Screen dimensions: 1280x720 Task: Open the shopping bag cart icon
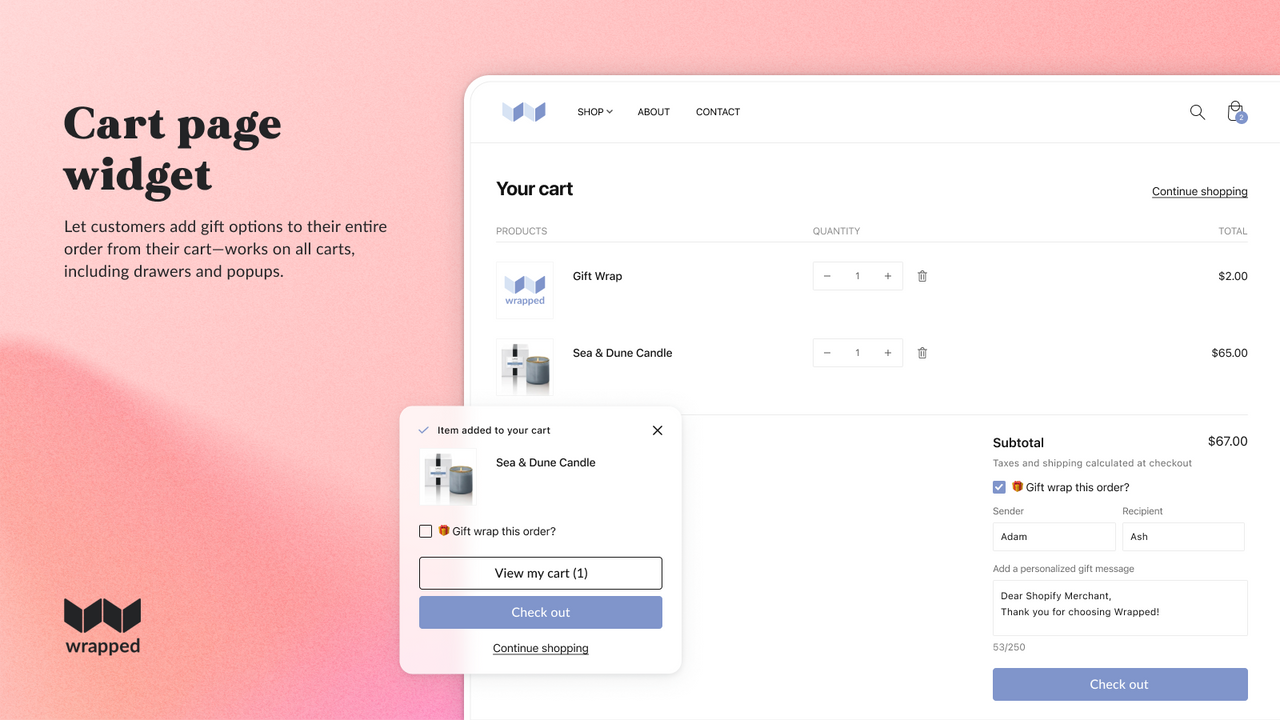(1236, 111)
